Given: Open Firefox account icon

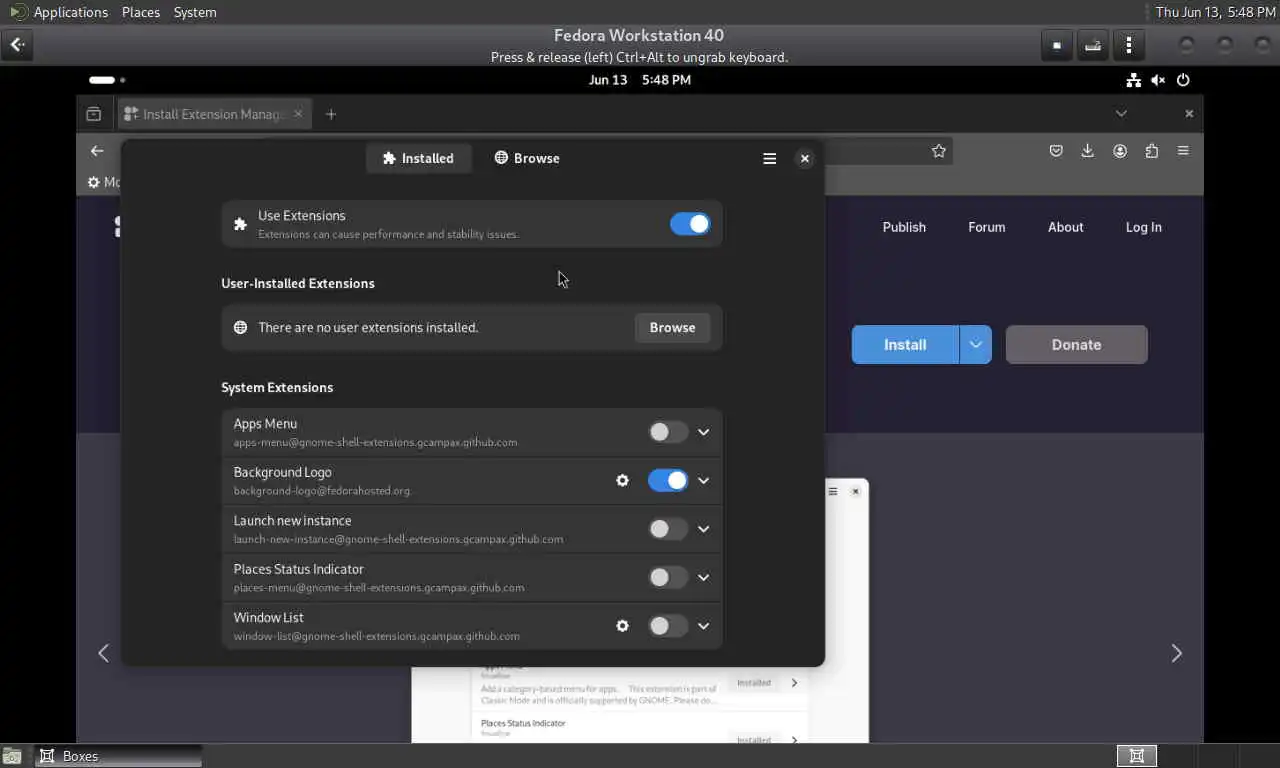Looking at the screenshot, I should click(x=1120, y=151).
